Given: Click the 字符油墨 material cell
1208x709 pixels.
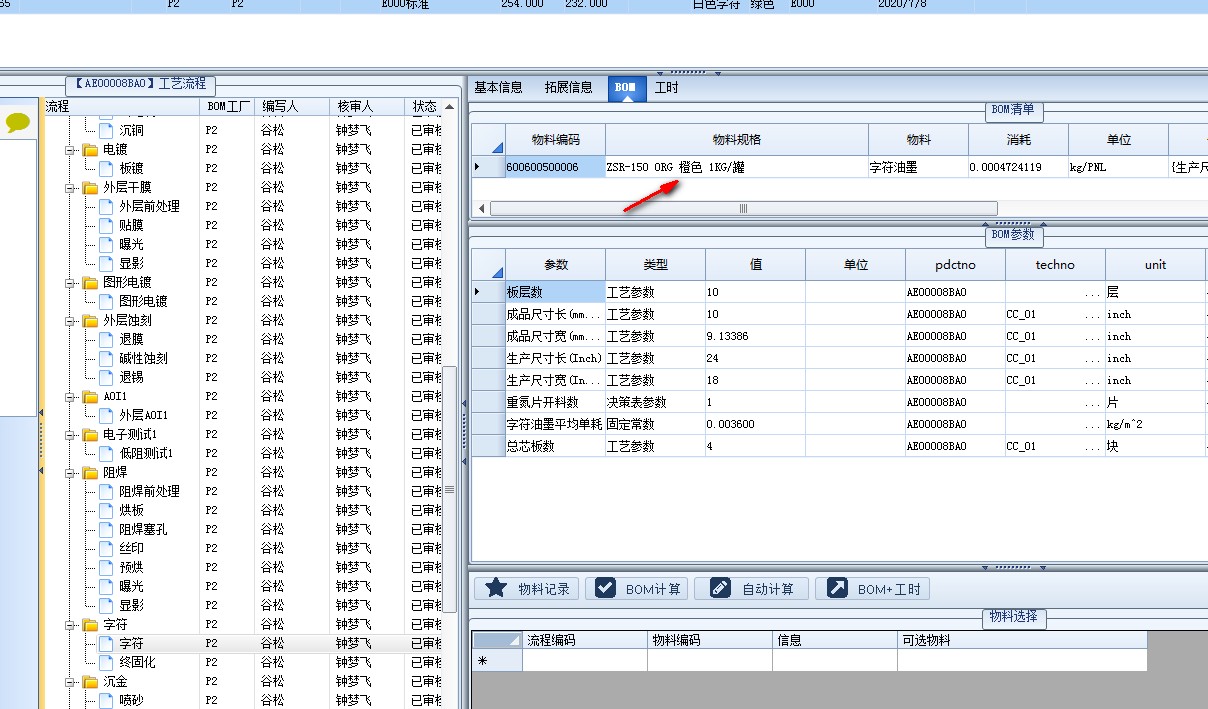Looking at the screenshot, I should tap(918, 167).
